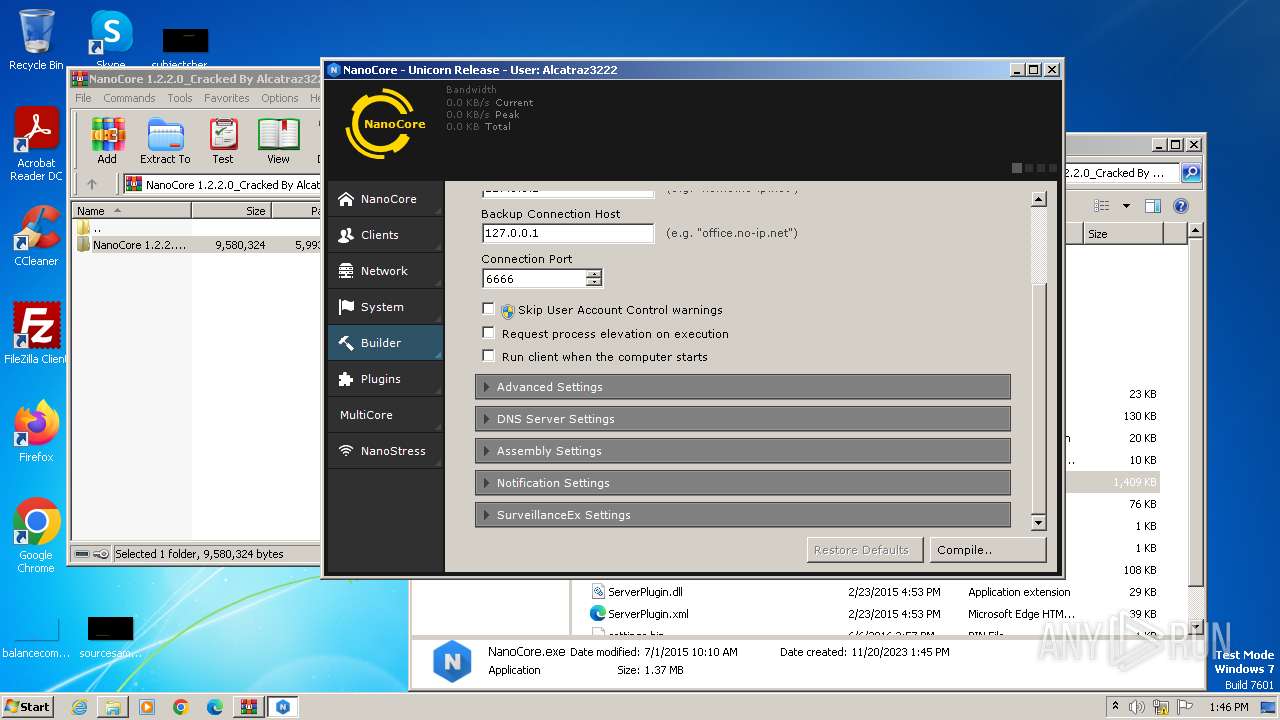Open FileZilla Client desktop icon

tap(36, 333)
